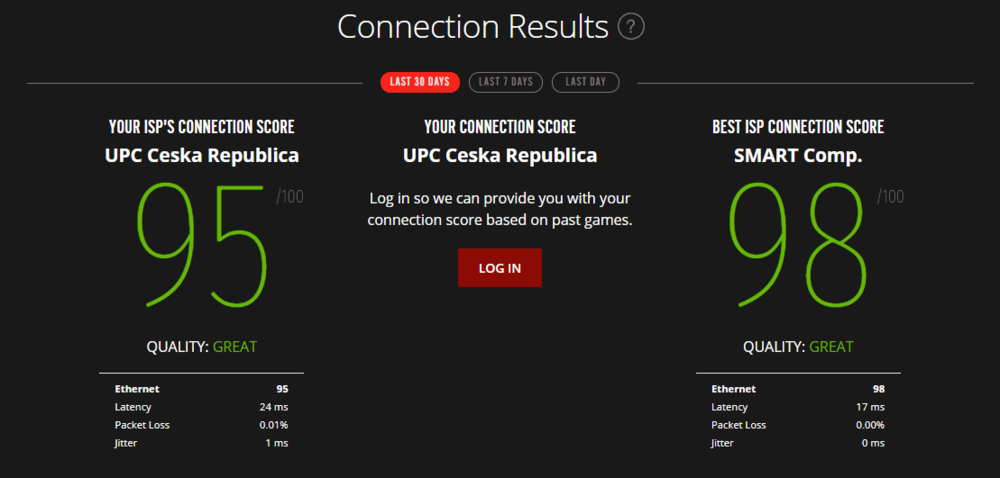Click the Latency row showing 24 ms

pos(202,407)
